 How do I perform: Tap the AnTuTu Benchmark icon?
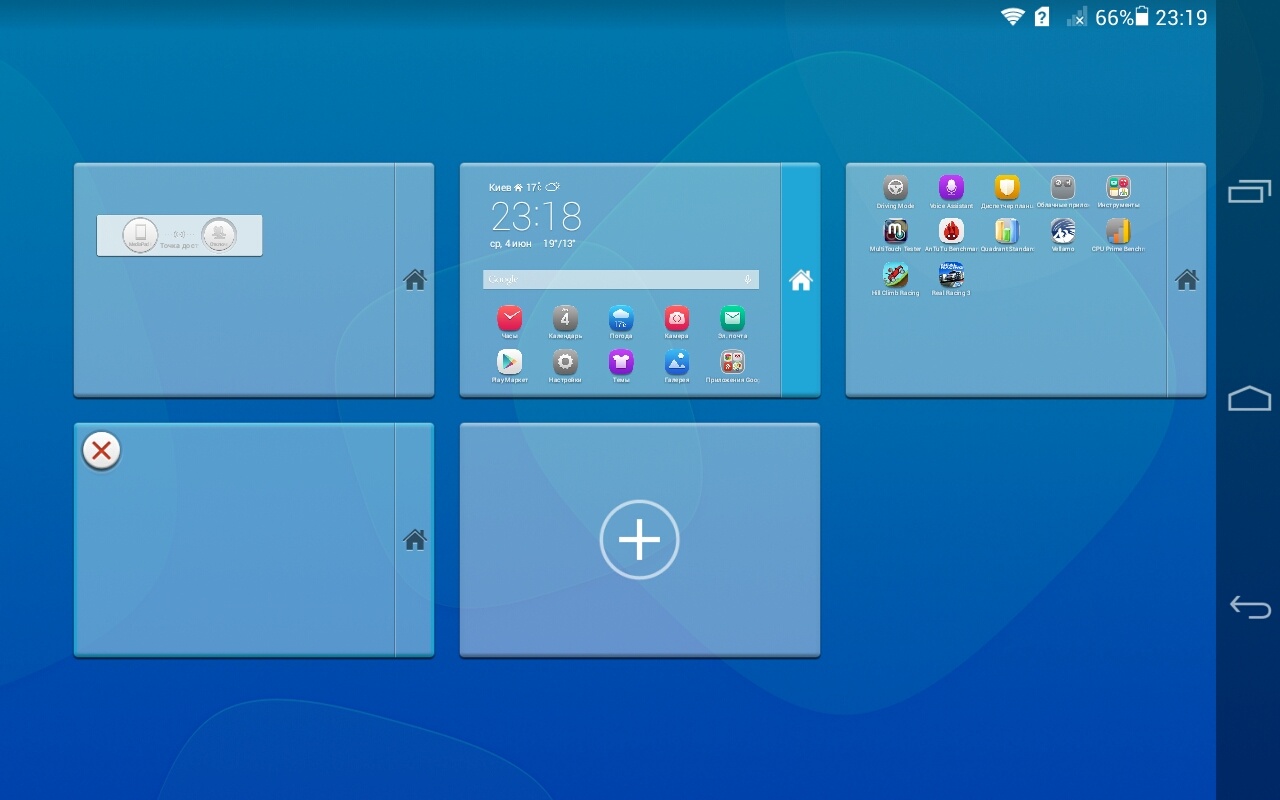point(951,231)
